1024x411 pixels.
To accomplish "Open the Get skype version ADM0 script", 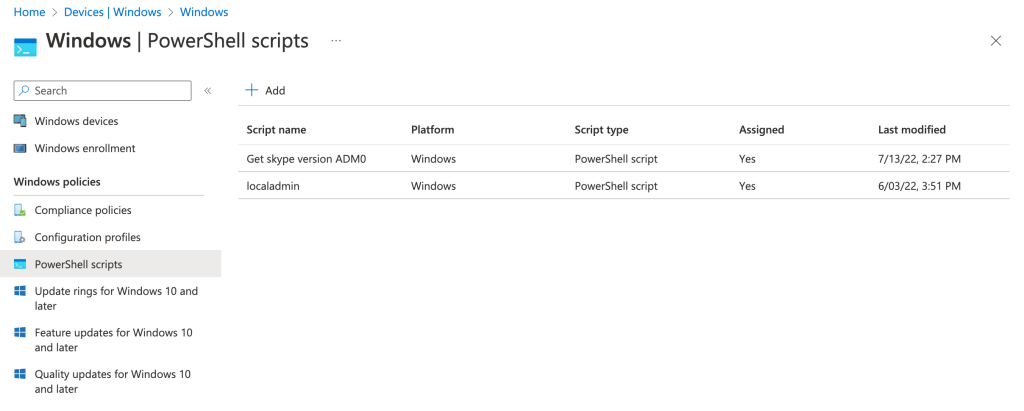I will click(306, 159).
